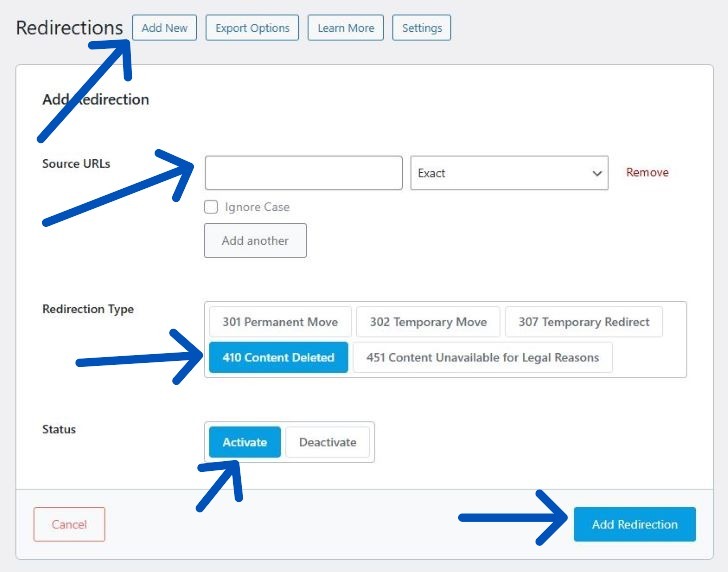Pick 307 Temporary Redirect option
Image resolution: width=728 pixels, height=572 pixels.
[x=583, y=322]
